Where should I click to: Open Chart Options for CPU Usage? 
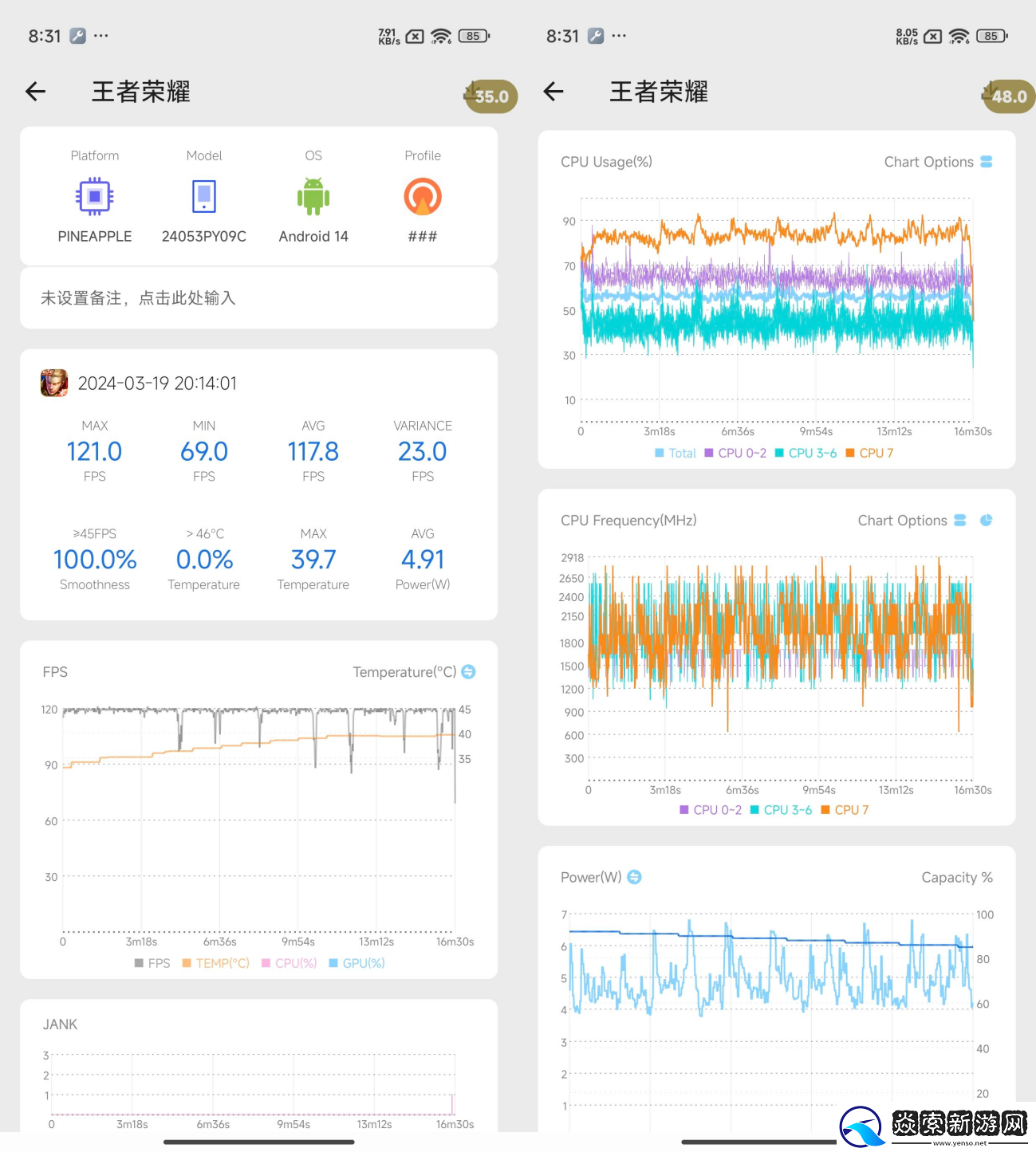pyautogui.click(x=938, y=162)
